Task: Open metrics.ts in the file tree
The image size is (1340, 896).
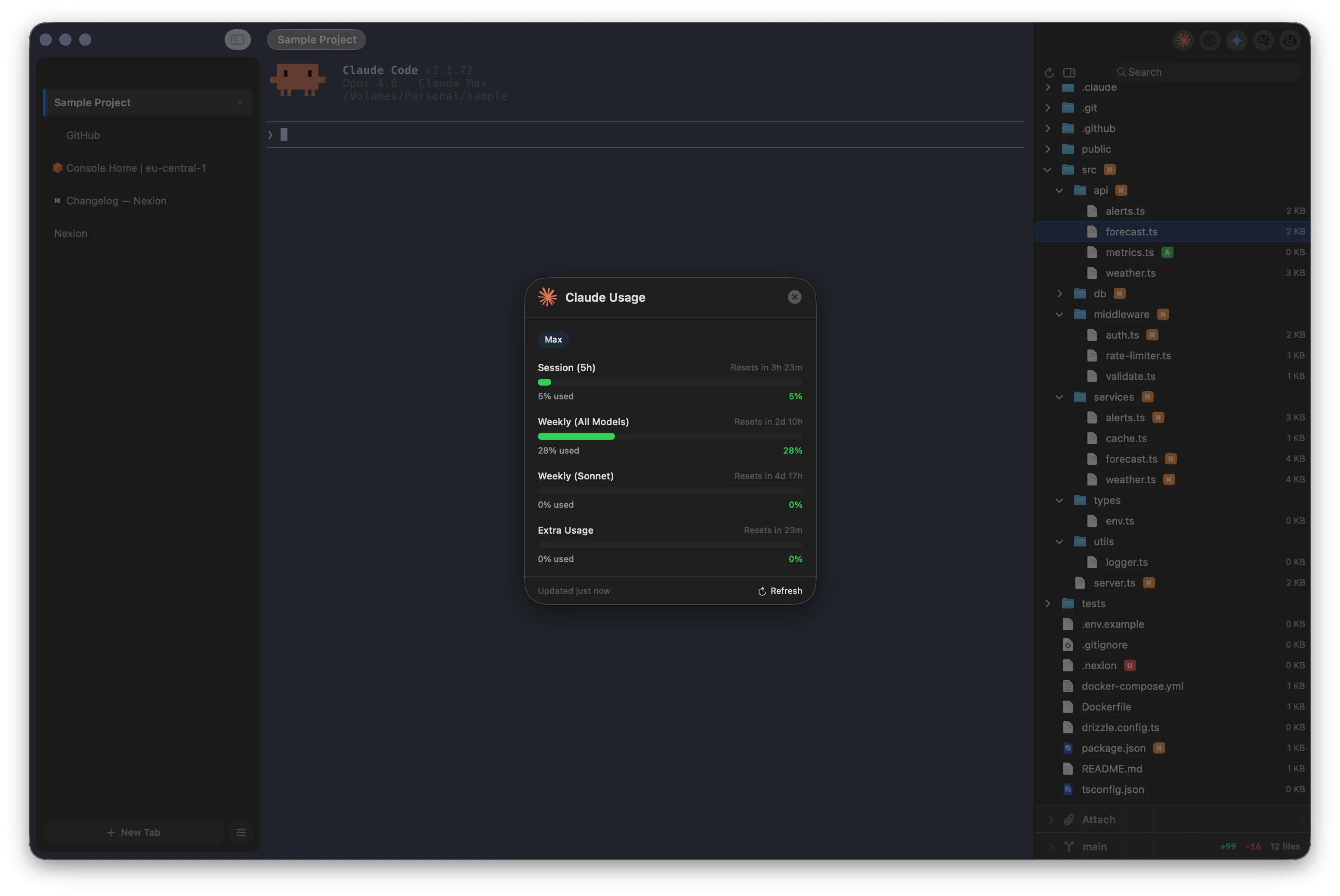Action: 1173,252
